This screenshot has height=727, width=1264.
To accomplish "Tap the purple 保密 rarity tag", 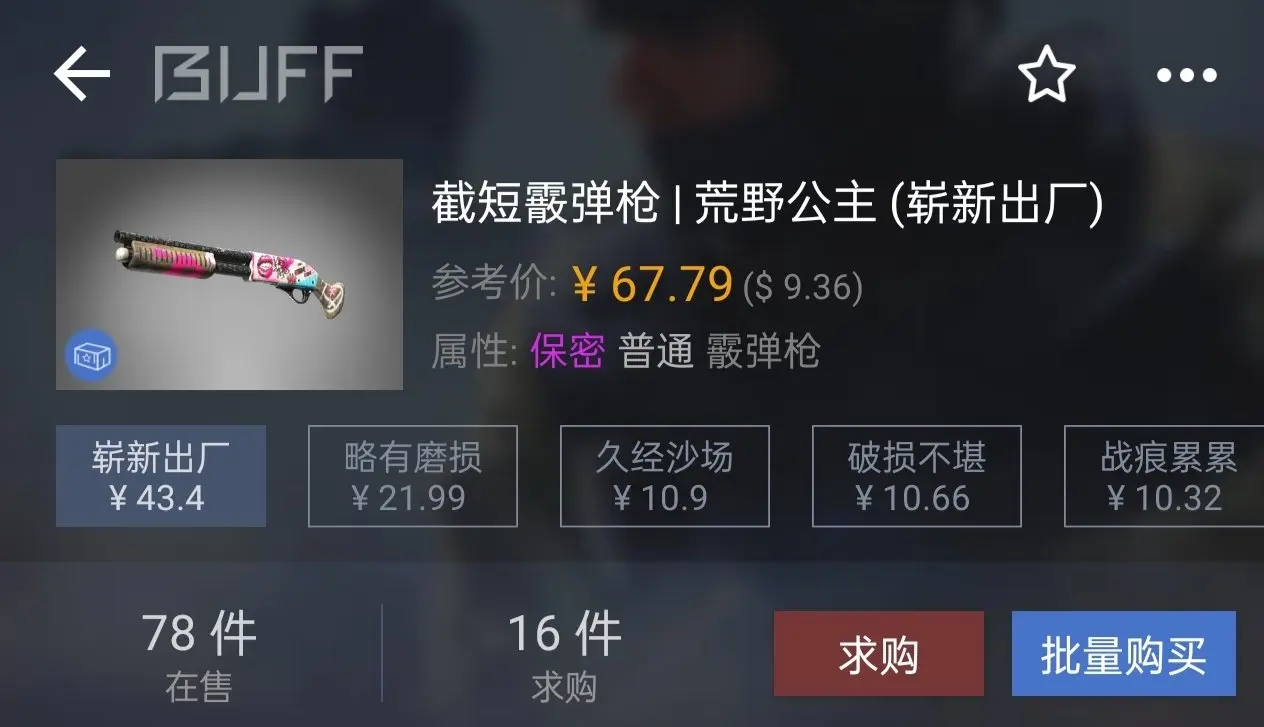I will click(567, 351).
